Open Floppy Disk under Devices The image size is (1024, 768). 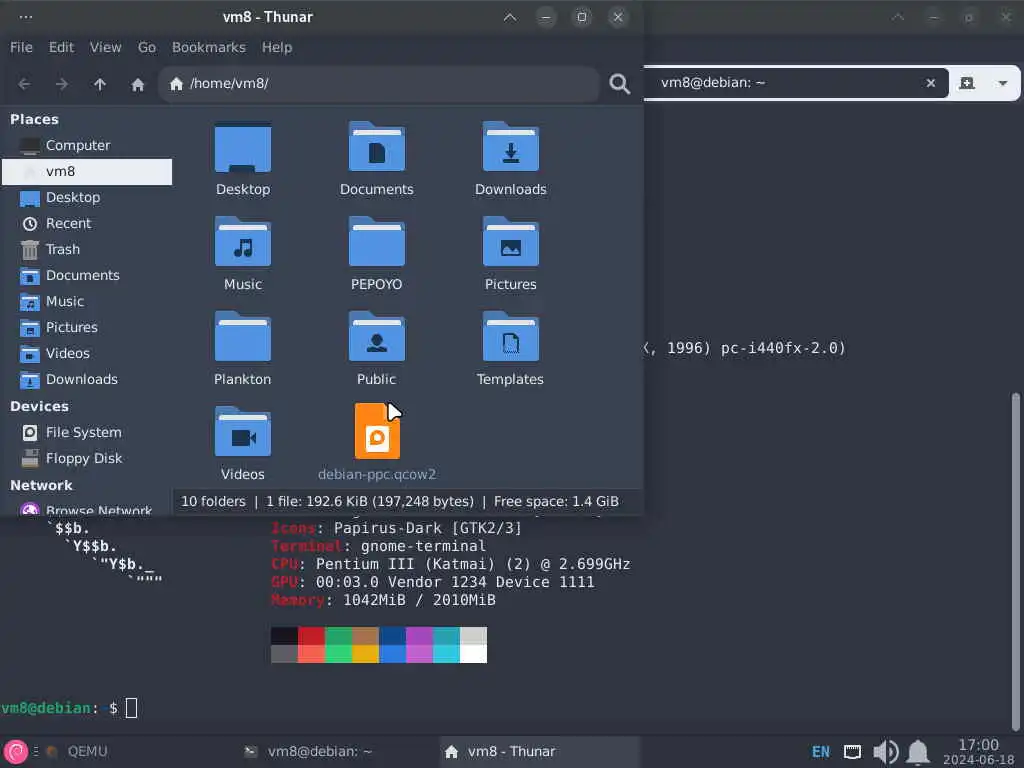click(x=88, y=458)
